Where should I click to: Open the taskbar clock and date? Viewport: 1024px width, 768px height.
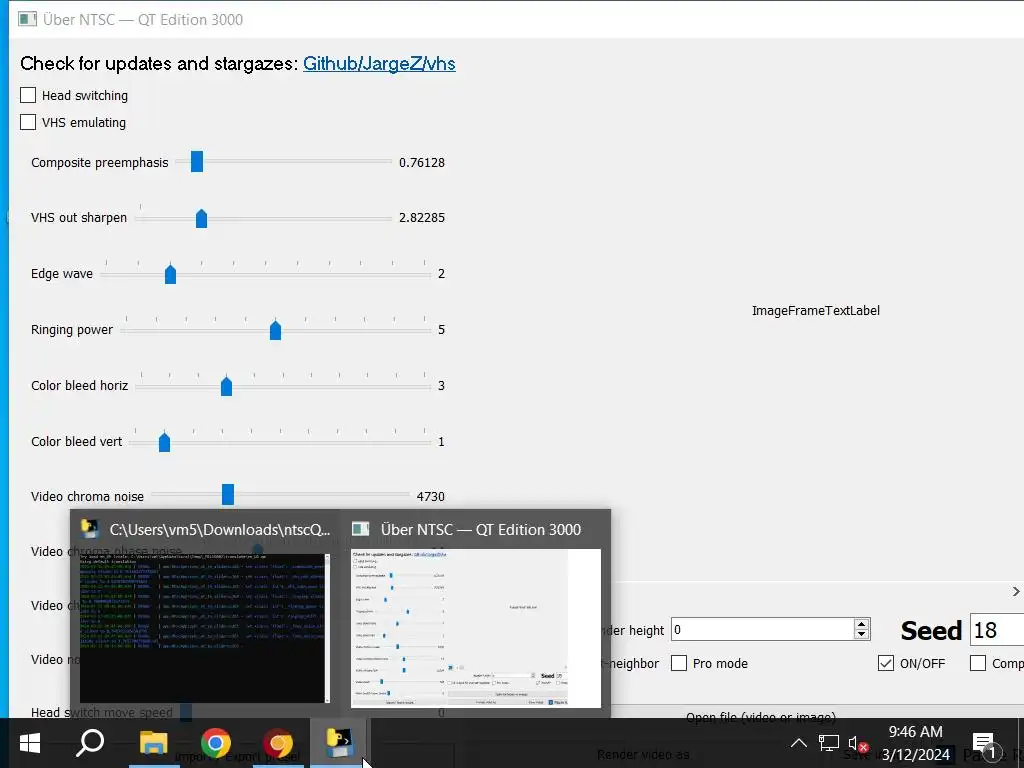(x=916, y=743)
